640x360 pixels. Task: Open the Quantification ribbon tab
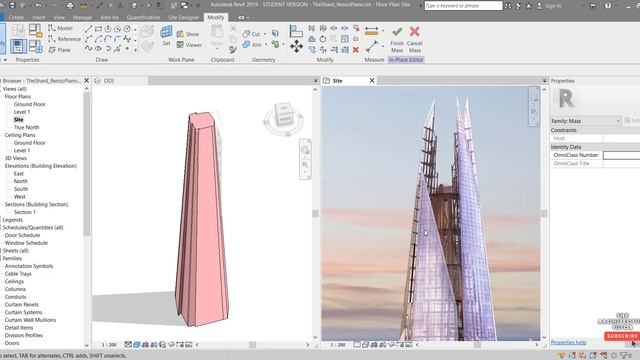(x=143, y=18)
